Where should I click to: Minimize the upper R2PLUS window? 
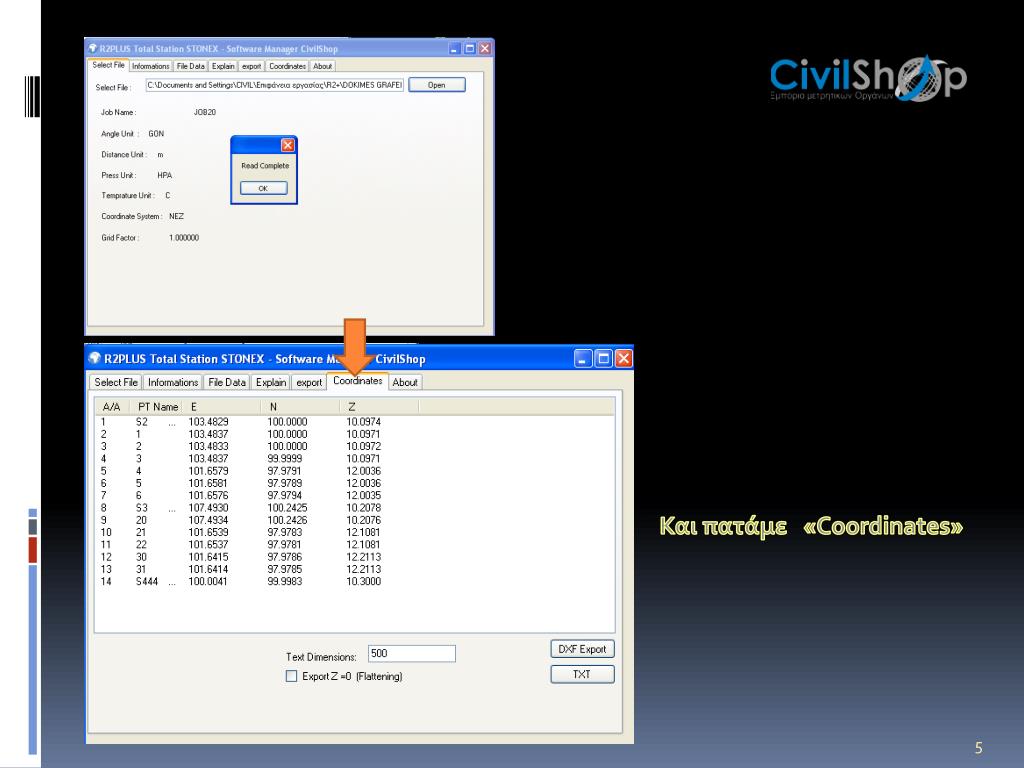(455, 48)
